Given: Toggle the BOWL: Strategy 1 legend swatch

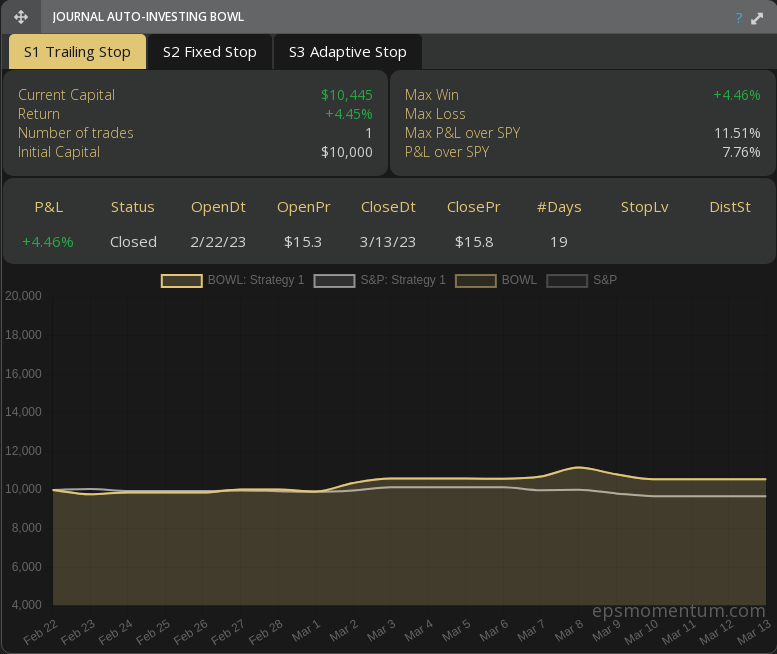Looking at the screenshot, I should point(181,281).
